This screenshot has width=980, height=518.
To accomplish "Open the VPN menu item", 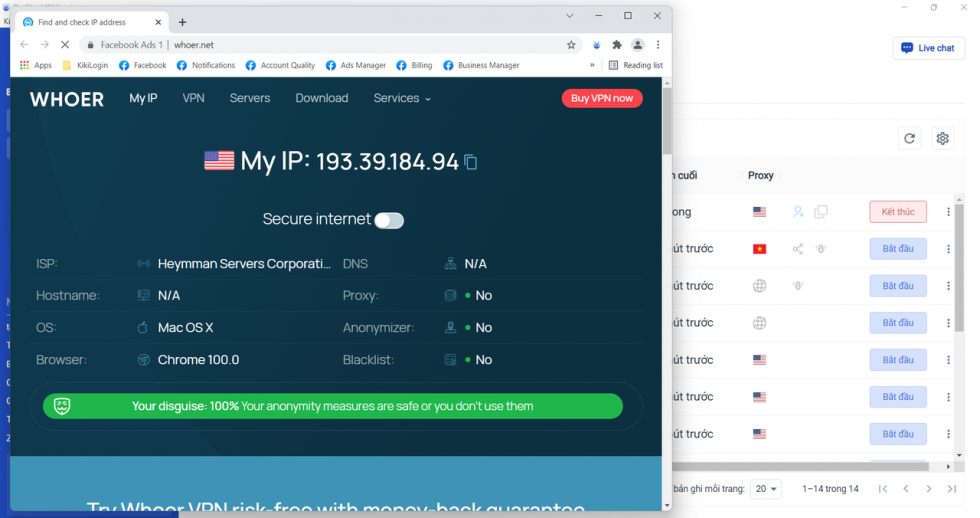I will click(193, 98).
